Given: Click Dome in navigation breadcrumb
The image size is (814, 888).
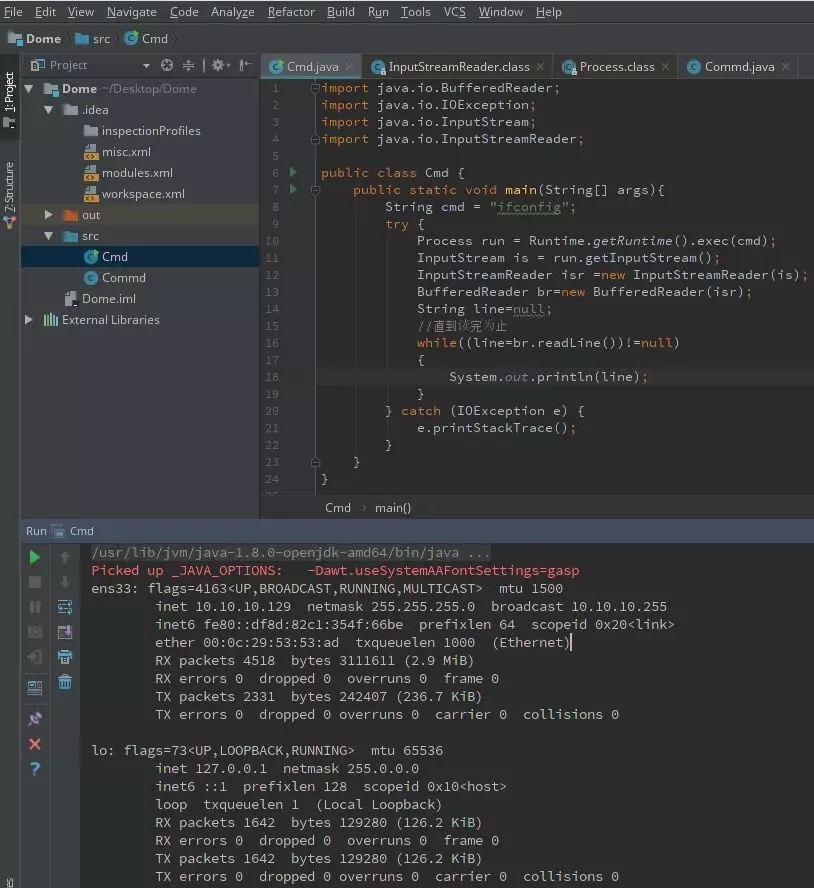Looking at the screenshot, I should click(x=35, y=39).
